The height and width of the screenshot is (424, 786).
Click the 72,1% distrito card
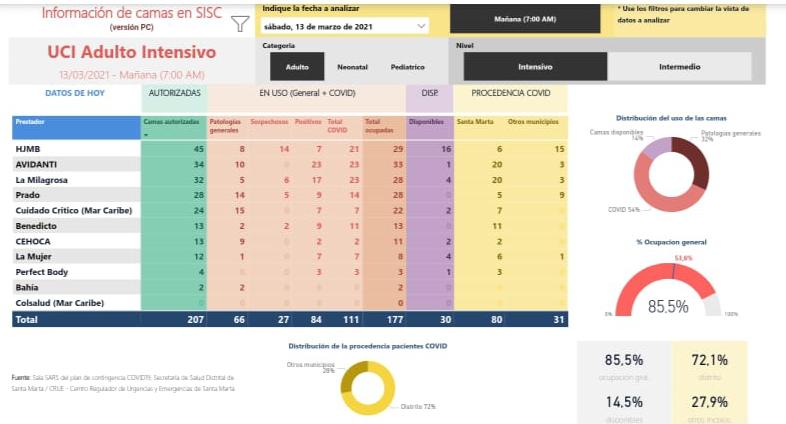click(708, 367)
